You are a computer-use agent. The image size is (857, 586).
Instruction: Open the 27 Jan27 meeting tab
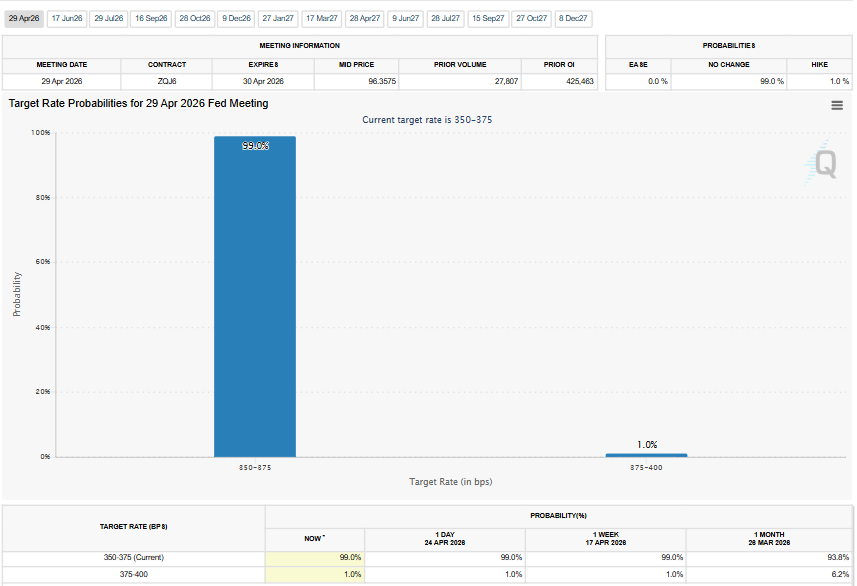pyautogui.click(x=278, y=18)
